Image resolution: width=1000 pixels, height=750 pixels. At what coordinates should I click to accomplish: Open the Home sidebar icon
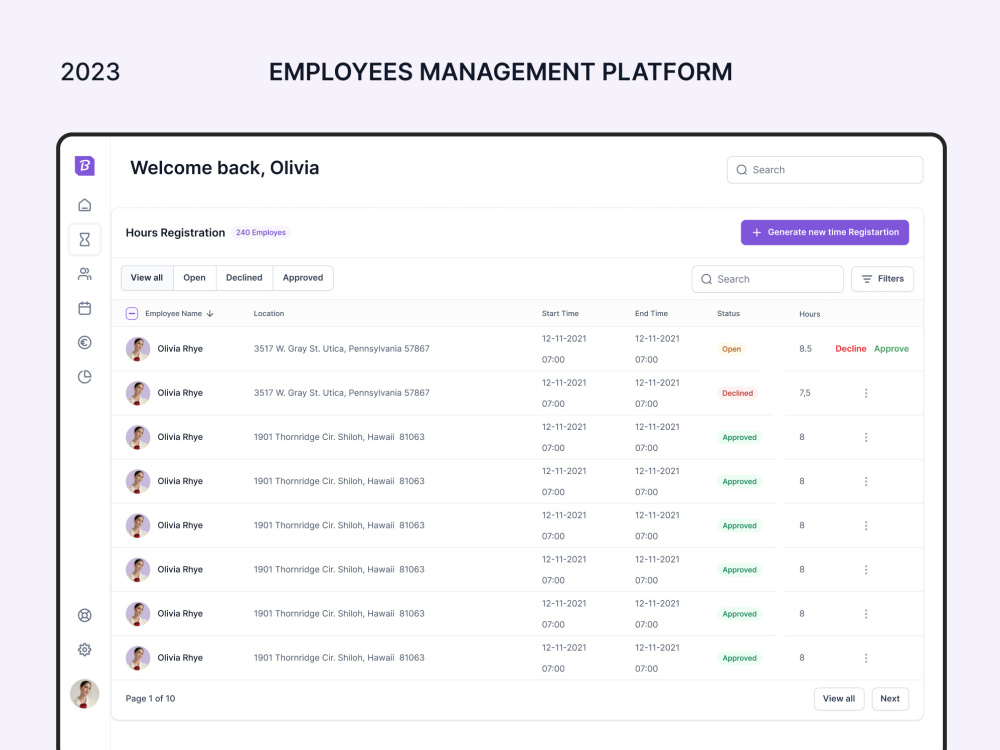point(85,205)
